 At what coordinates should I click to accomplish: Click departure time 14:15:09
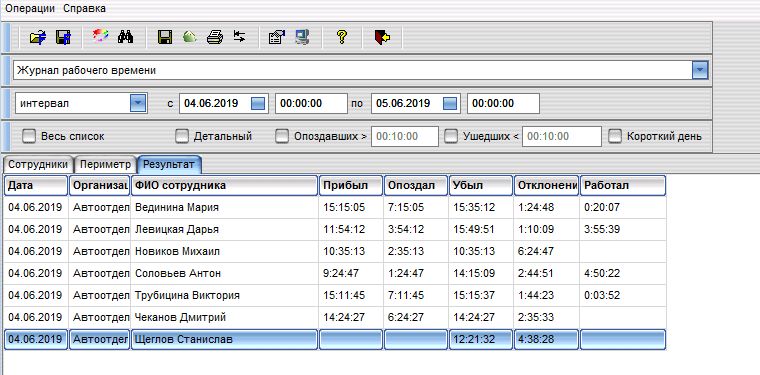pyautogui.click(x=474, y=273)
